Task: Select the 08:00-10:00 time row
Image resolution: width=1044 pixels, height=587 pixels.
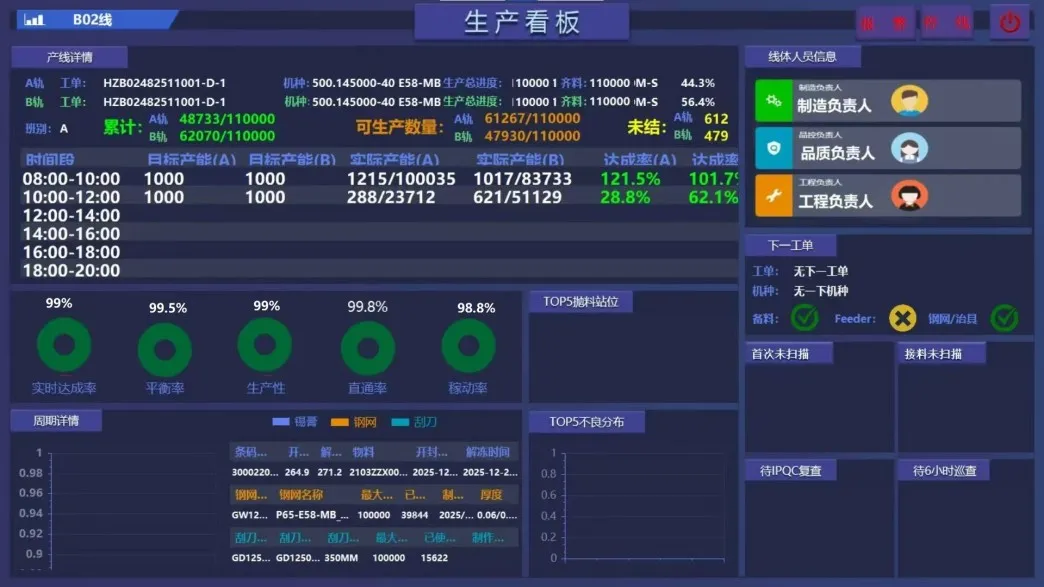Action: 380,179
